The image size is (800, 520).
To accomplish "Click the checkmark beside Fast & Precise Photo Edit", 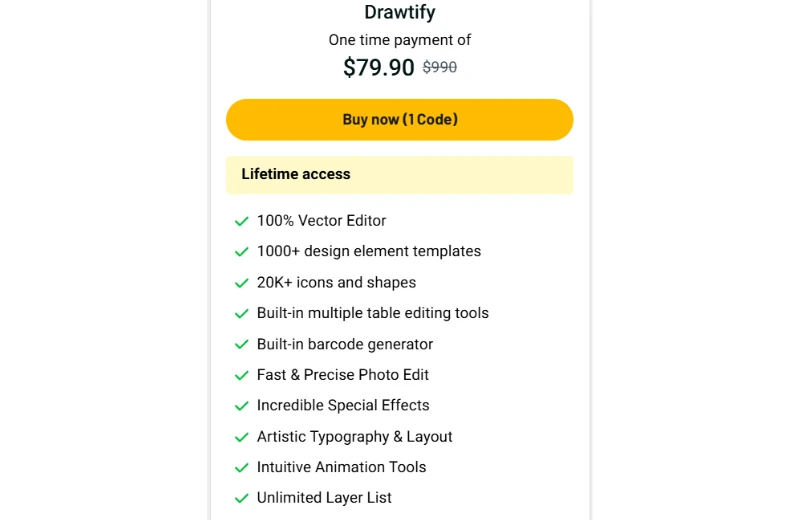I will pyautogui.click(x=241, y=375).
